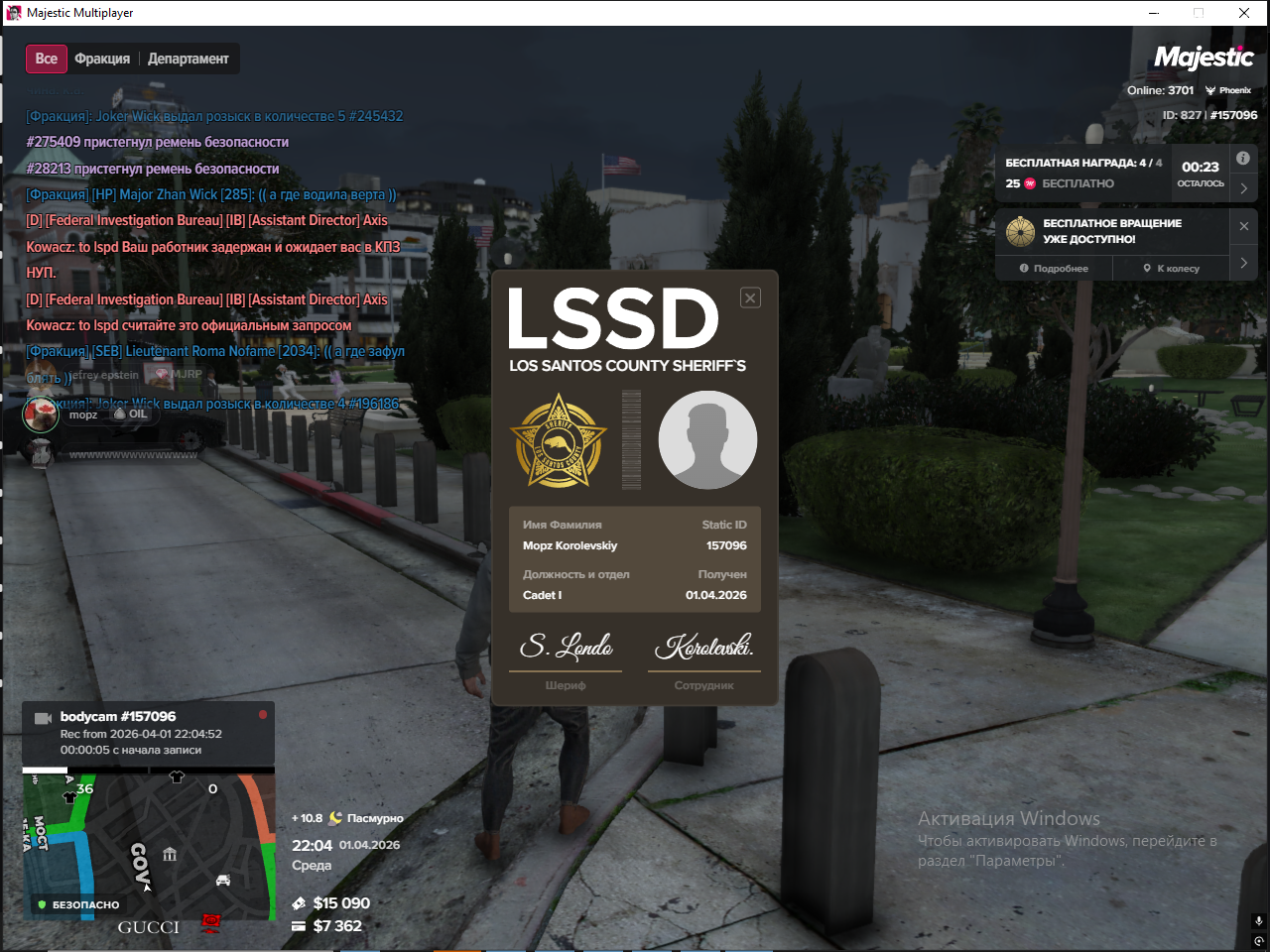
Task: Click the clothing store icon beside 36
Action: (x=70, y=796)
